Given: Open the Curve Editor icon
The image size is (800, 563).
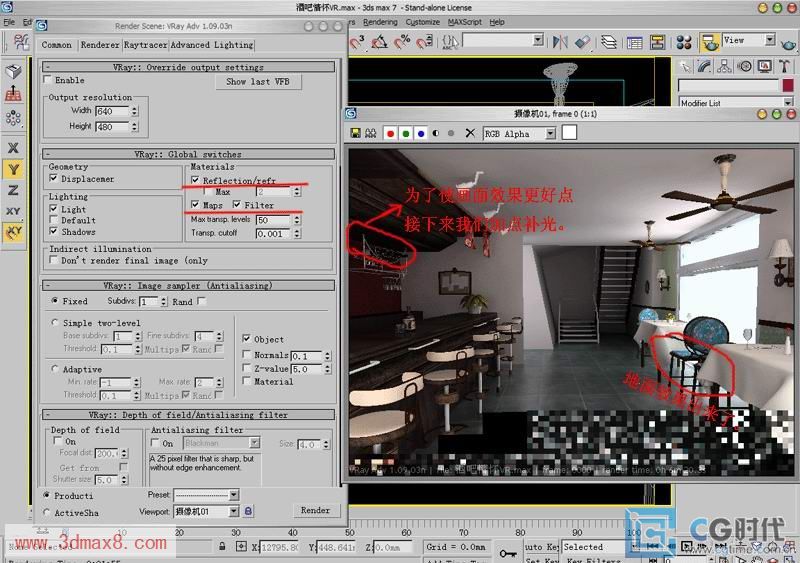Looking at the screenshot, I should [x=634, y=42].
